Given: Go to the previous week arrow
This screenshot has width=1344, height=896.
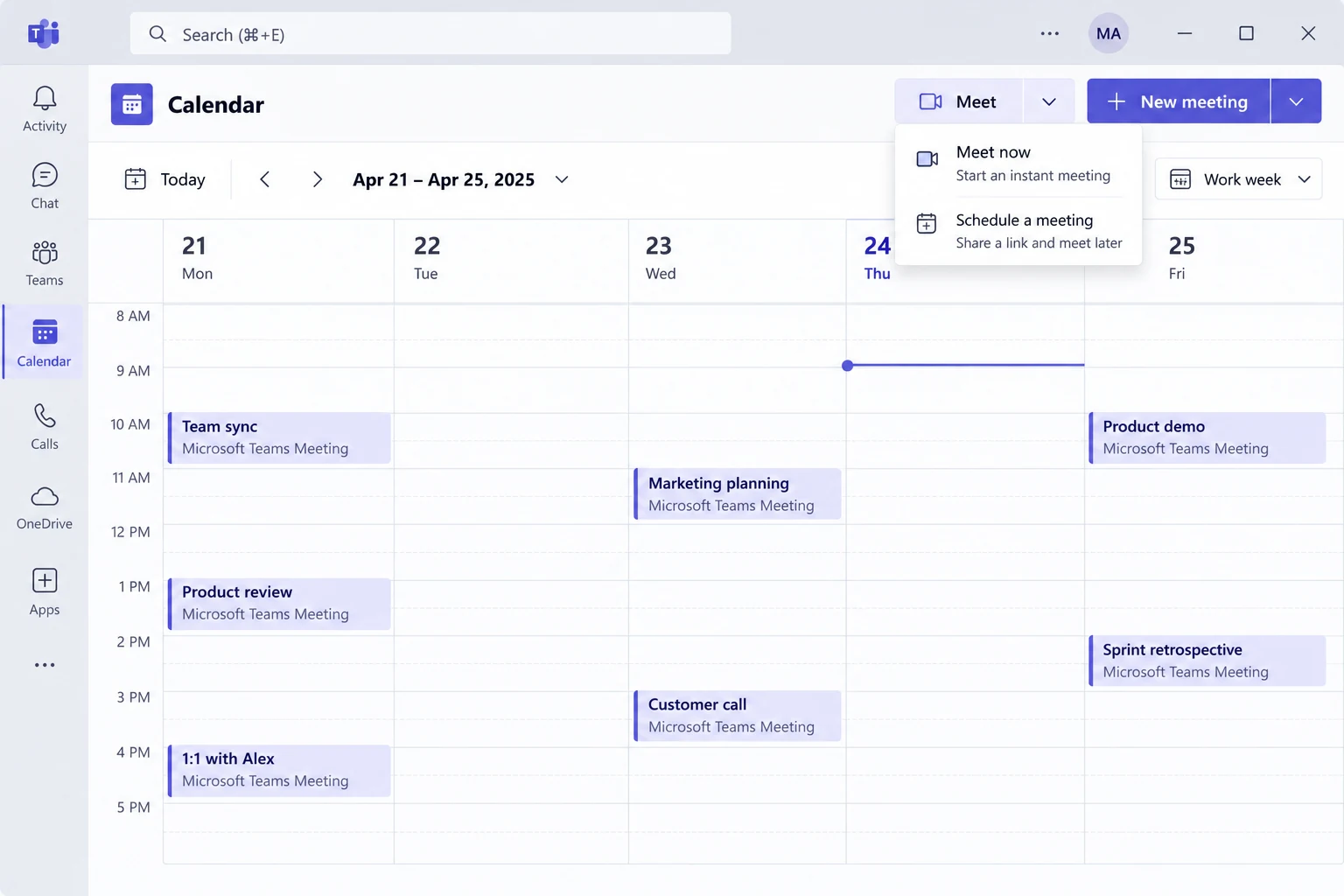Looking at the screenshot, I should pyautogui.click(x=264, y=179).
